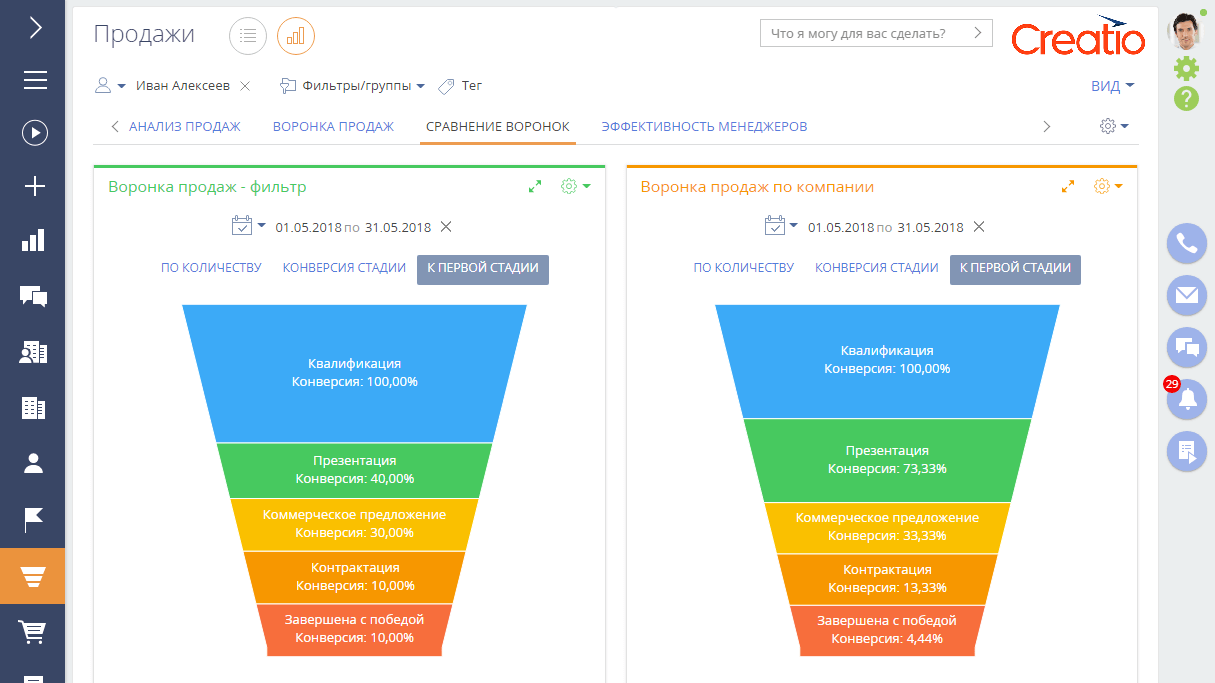Open the Фильтры/группы dropdown

tap(353, 86)
